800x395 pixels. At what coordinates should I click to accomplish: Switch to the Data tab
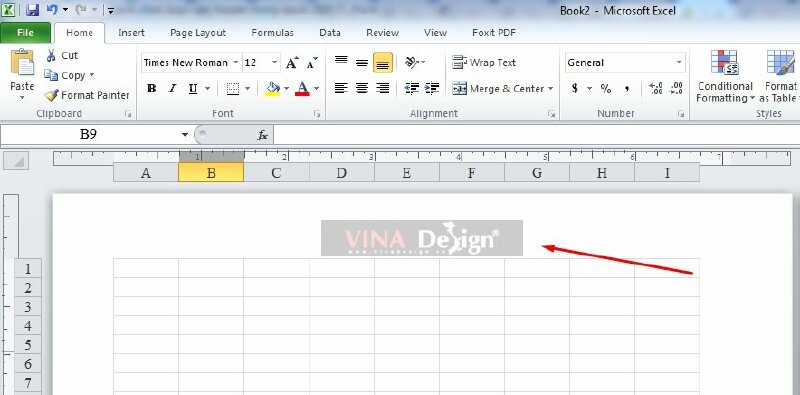[x=330, y=33]
